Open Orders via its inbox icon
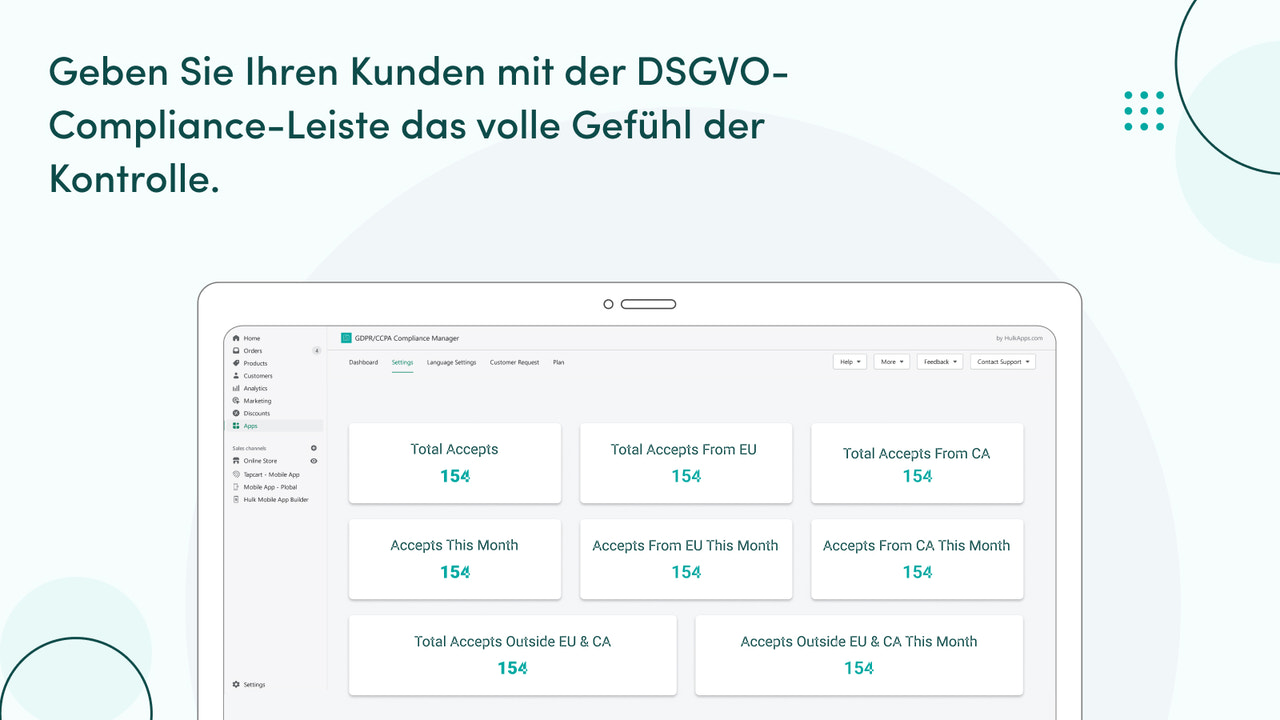1280x720 pixels. click(x=236, y=351)
